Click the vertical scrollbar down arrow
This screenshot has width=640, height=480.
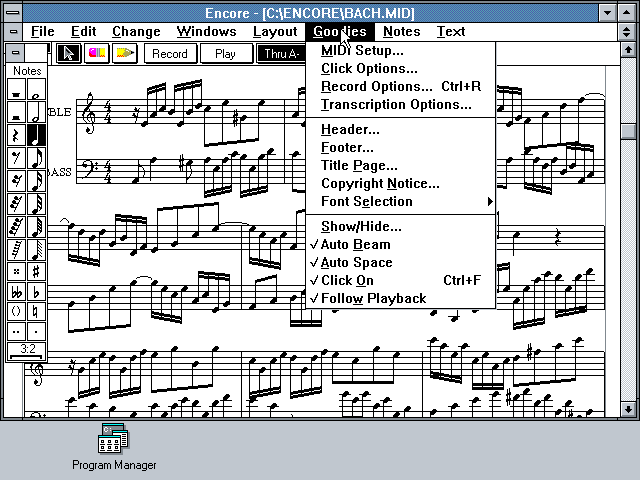(628, 409)
